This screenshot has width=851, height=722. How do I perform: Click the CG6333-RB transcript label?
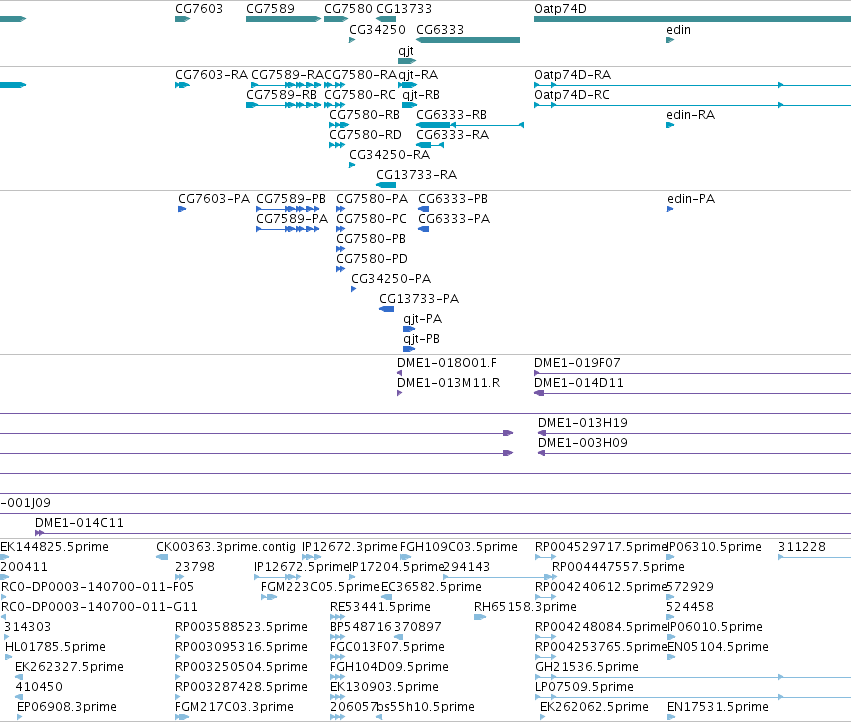click(452, 115)
